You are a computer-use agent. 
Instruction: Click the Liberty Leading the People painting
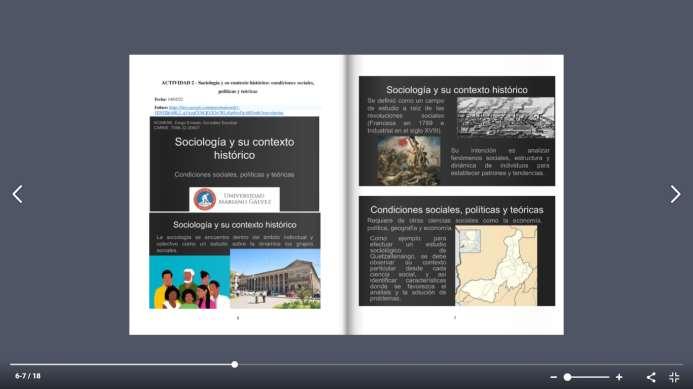point(408,160)
